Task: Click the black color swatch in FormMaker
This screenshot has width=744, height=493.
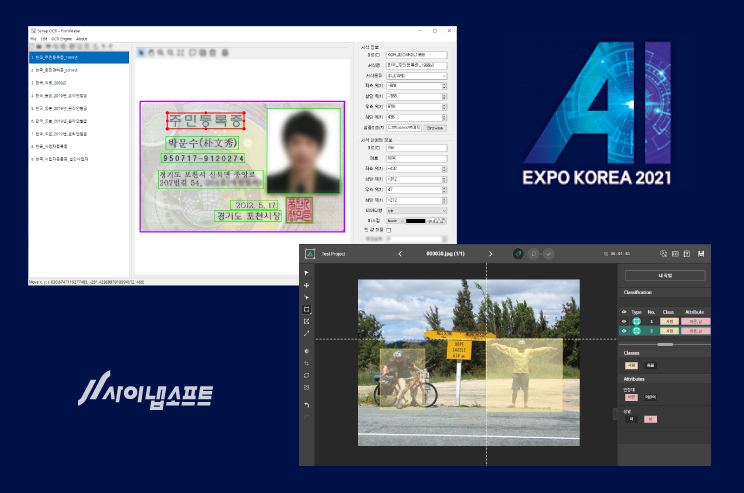Action: [416, 221]
